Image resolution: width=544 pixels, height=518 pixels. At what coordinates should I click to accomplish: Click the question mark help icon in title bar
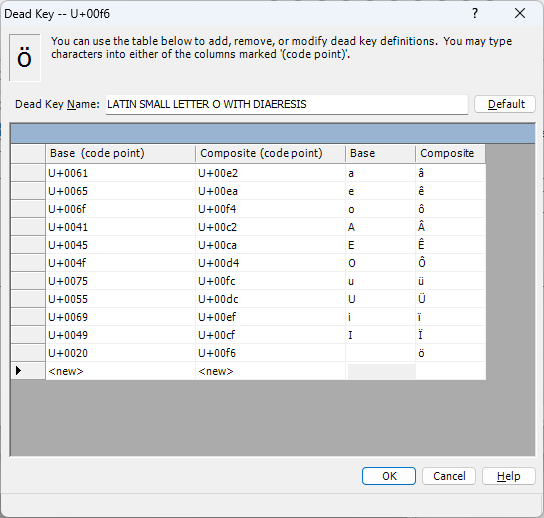(x=475, y=14)
